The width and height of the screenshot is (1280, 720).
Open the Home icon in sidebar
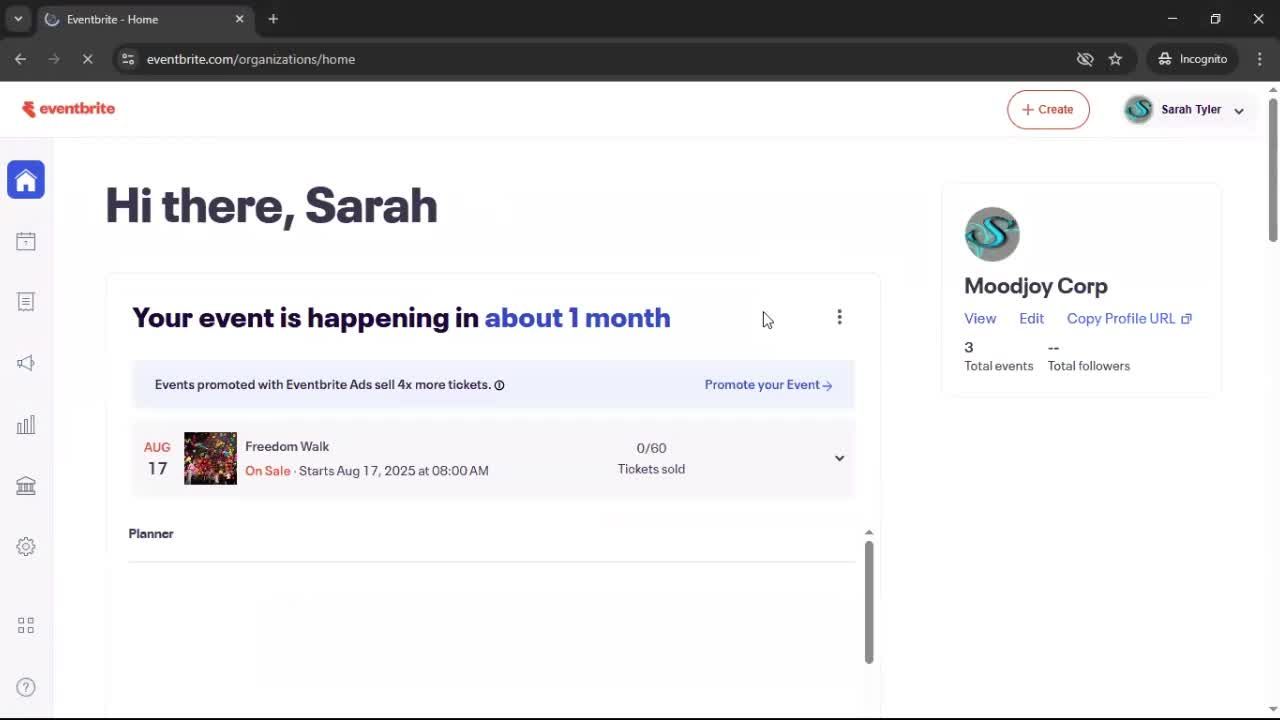[26, 180]
